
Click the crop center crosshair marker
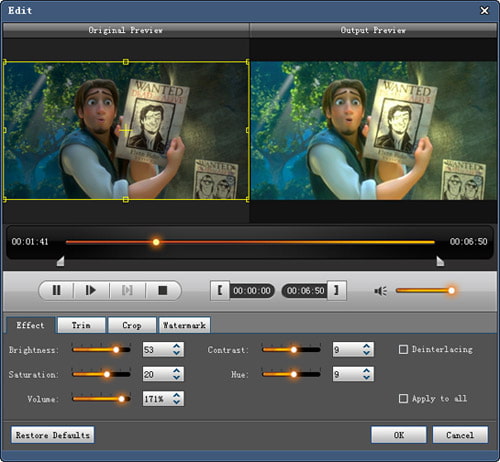point(126,130)
